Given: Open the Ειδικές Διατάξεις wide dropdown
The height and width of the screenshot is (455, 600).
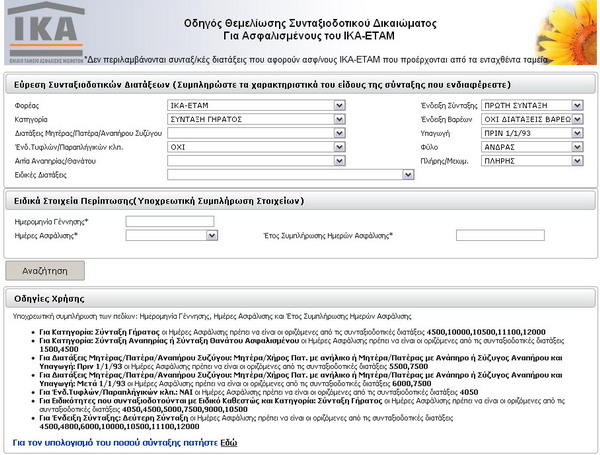Looking at the screenshot, I should pyautogui.click(x=290, y=175).
